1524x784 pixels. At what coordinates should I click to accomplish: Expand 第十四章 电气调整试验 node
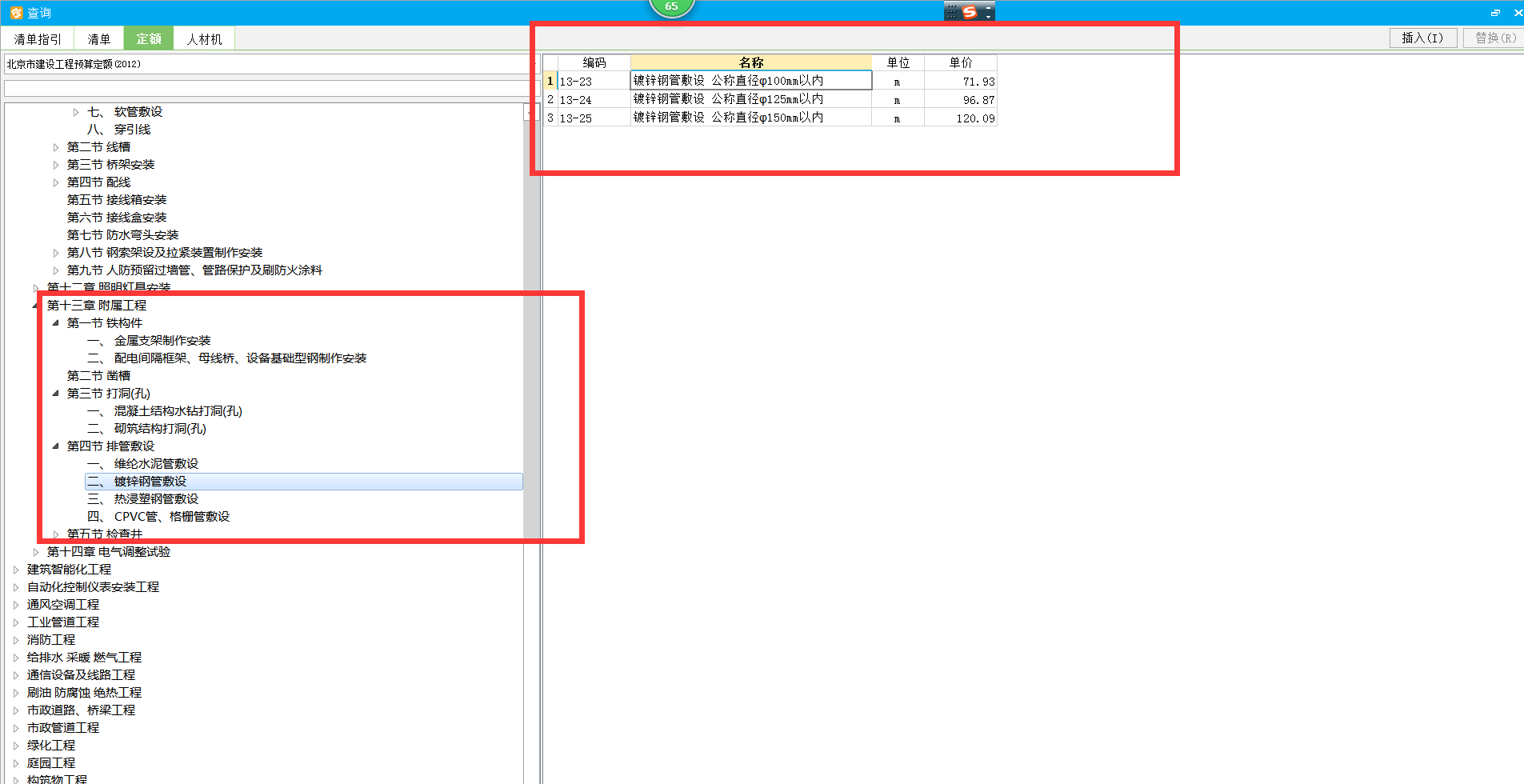tap(36, 552)
